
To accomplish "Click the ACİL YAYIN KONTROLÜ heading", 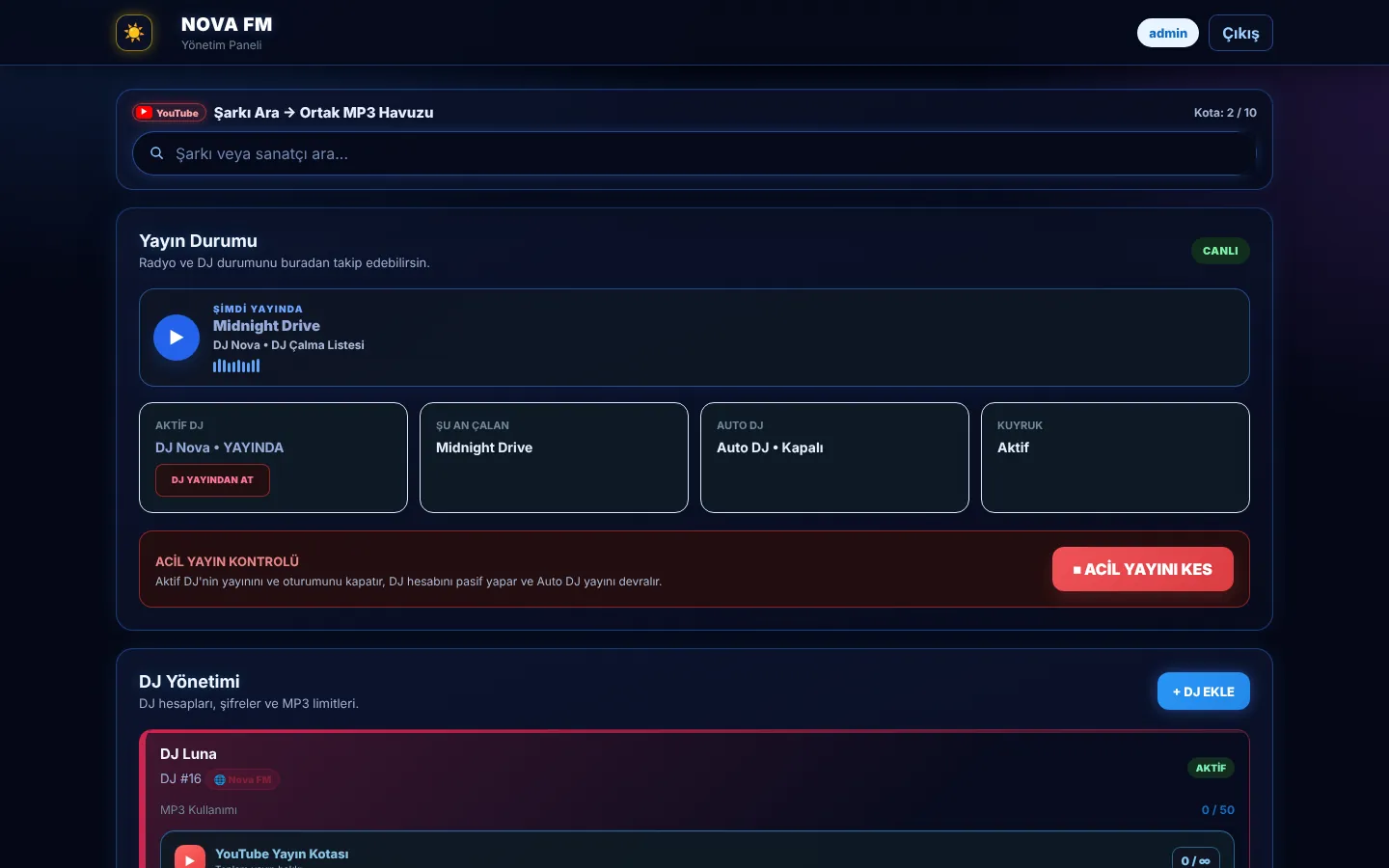I will [227, 561].
